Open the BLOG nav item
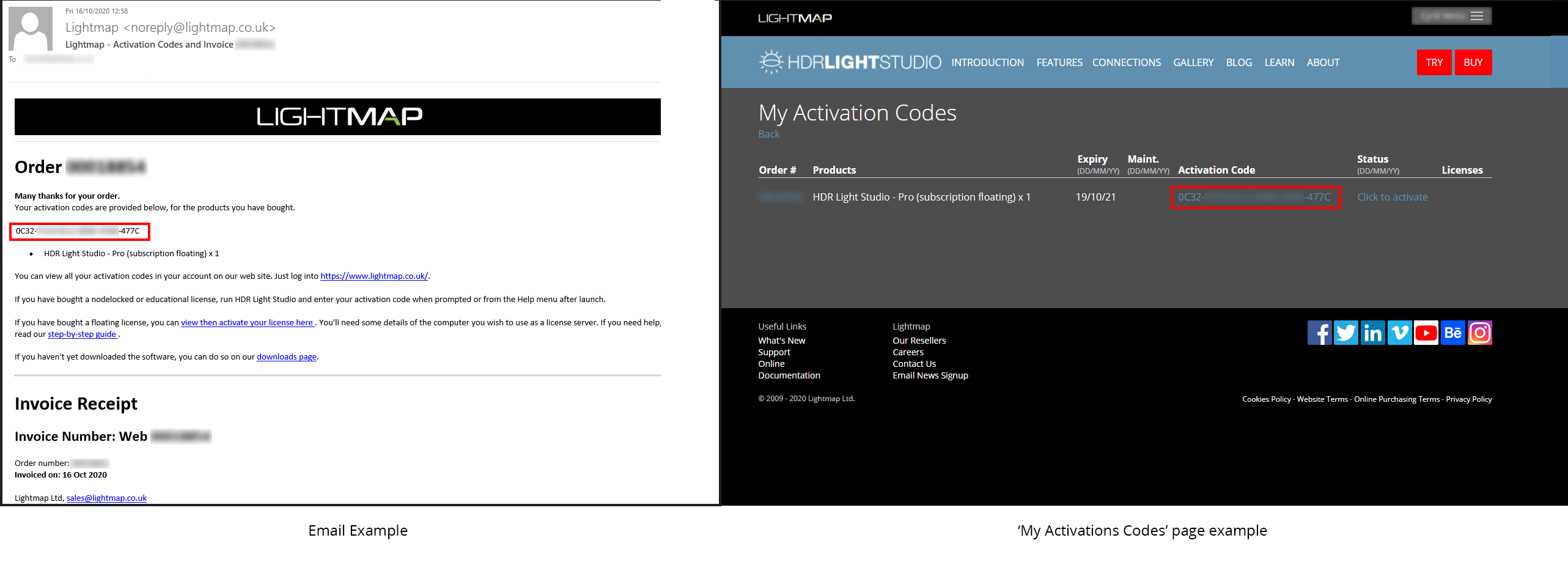This screenshot has width=1568, height=576. pos(1239,62)
